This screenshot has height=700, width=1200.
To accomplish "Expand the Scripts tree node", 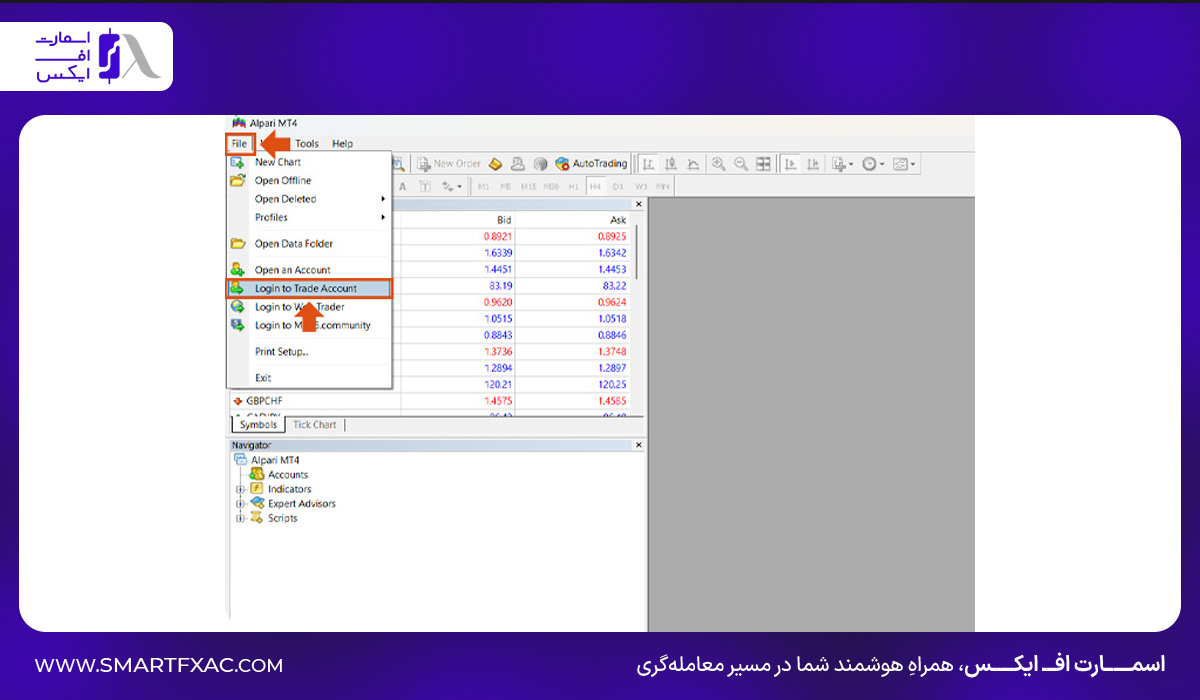I will (240, 519).
